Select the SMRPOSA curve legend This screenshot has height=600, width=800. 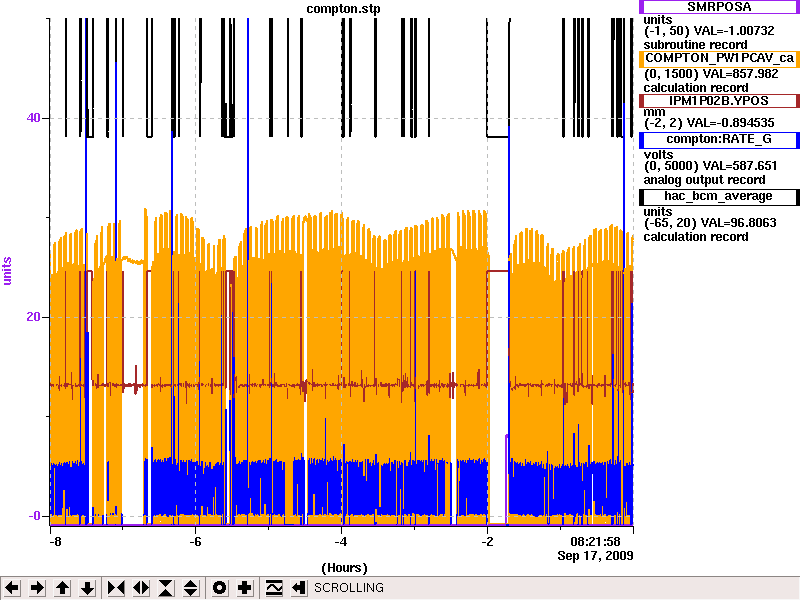(719, 7)
